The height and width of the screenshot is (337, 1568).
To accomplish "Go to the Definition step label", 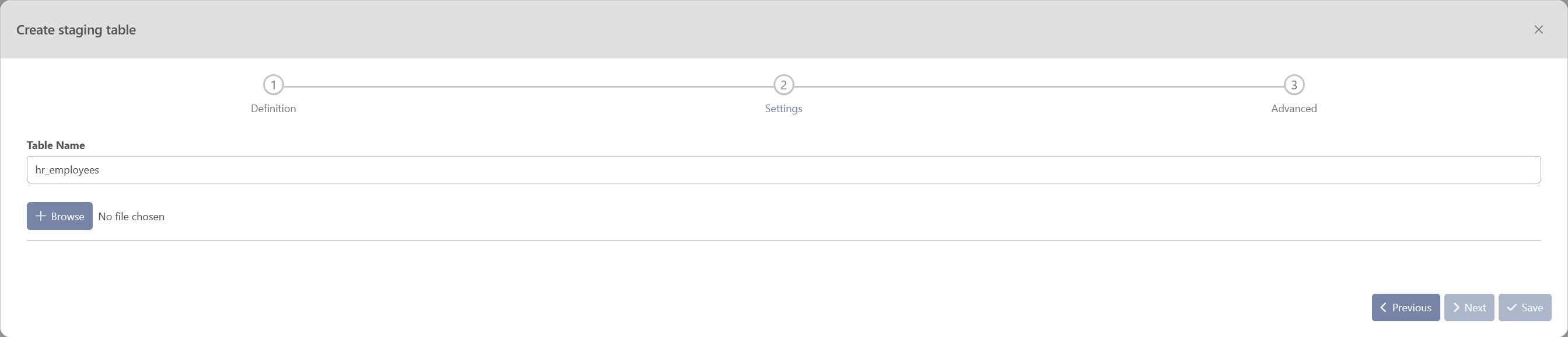I will (x=274, y=109).
